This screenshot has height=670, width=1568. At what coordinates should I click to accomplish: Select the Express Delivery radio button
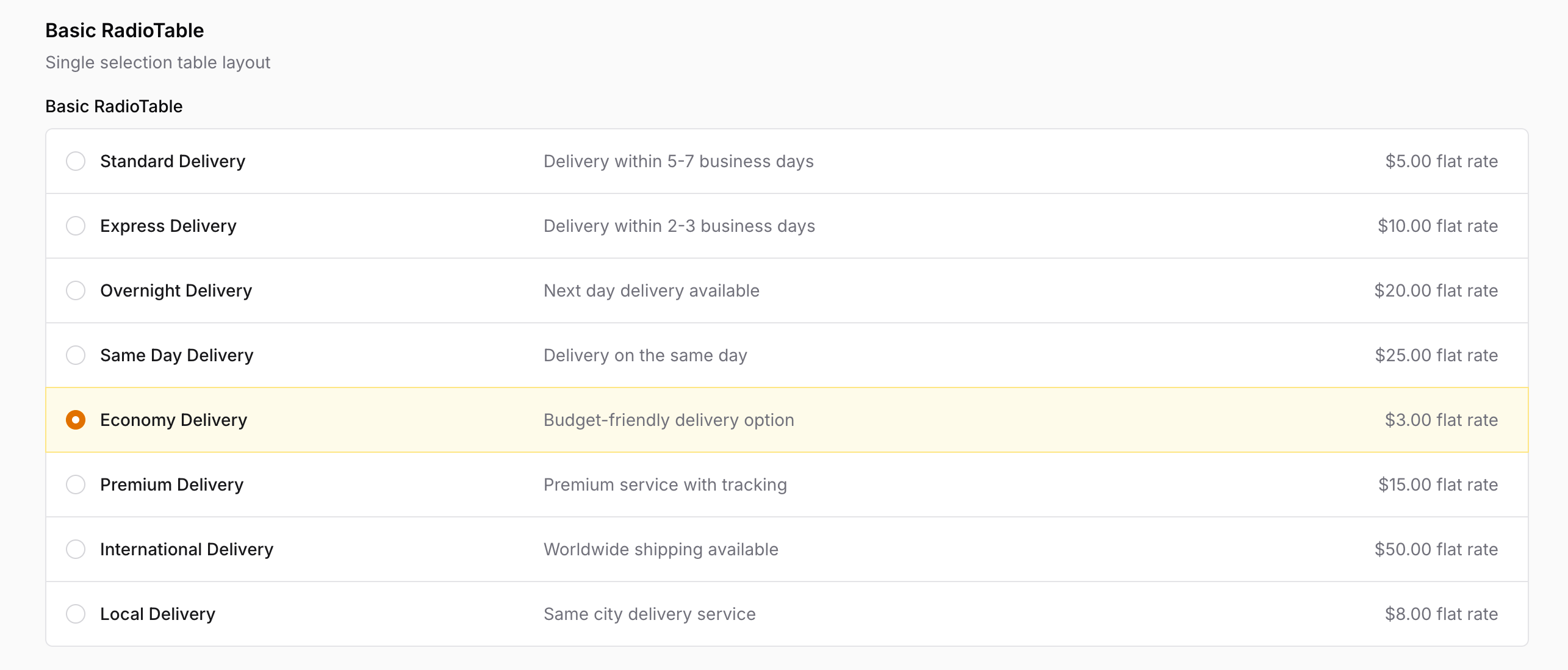tap(76, 226)
